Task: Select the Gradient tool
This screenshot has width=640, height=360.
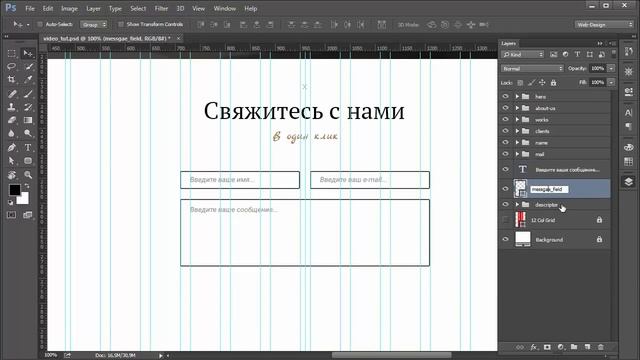Action: pyautogui.click(x=28, y=120)
